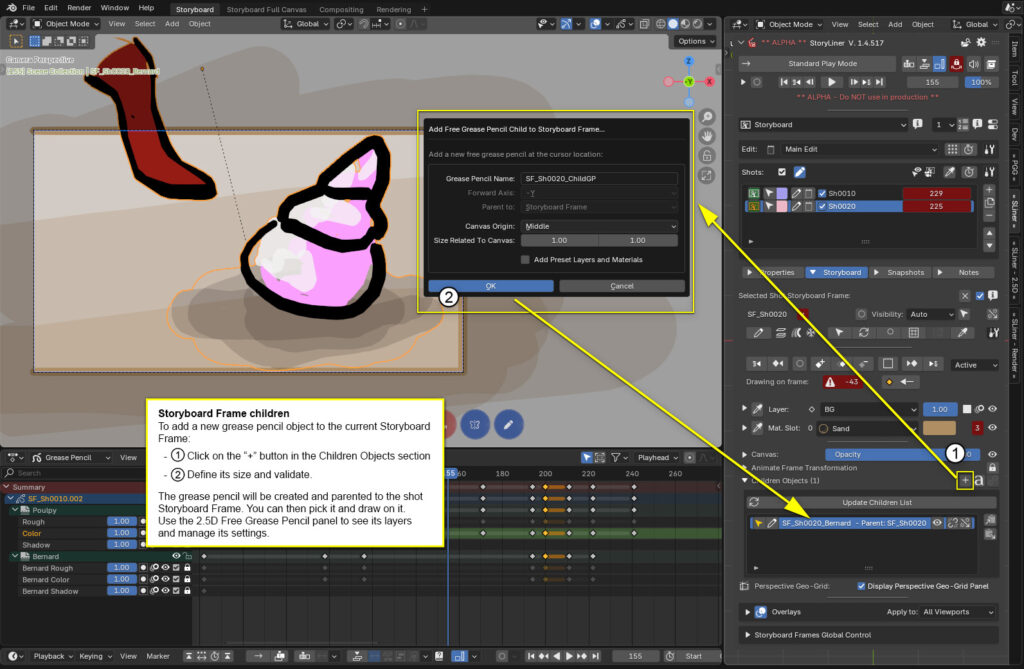
Task: Click pencil icon on SF_Sh0020_Bernard child row
Action: coord(771,523)
